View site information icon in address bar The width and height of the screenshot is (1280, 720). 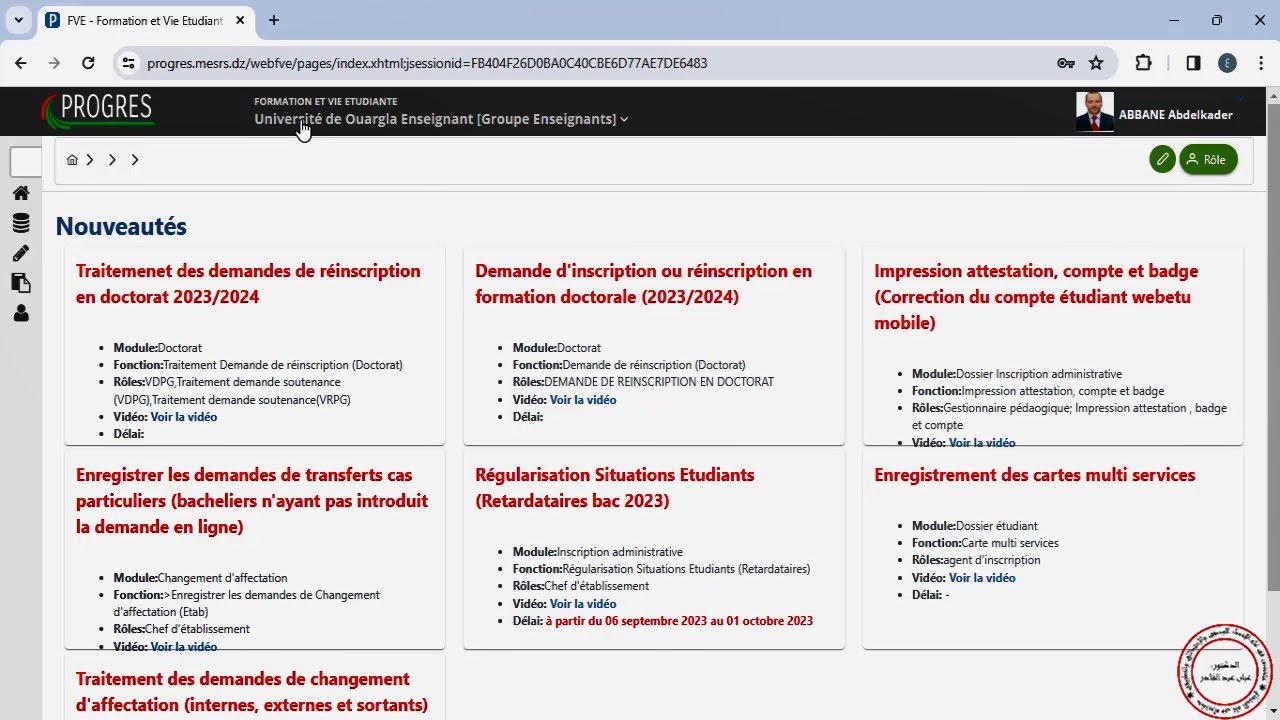coord(128,63)
